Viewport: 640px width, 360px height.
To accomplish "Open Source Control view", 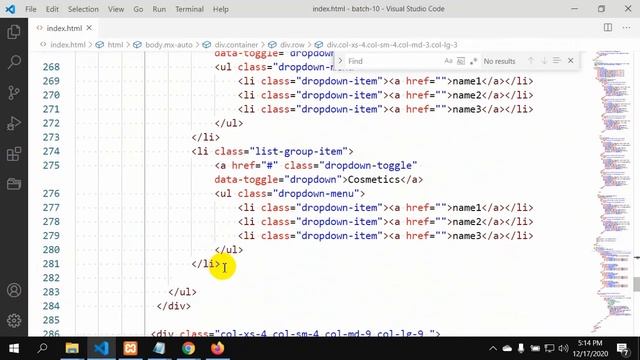I will pos(14,93).
